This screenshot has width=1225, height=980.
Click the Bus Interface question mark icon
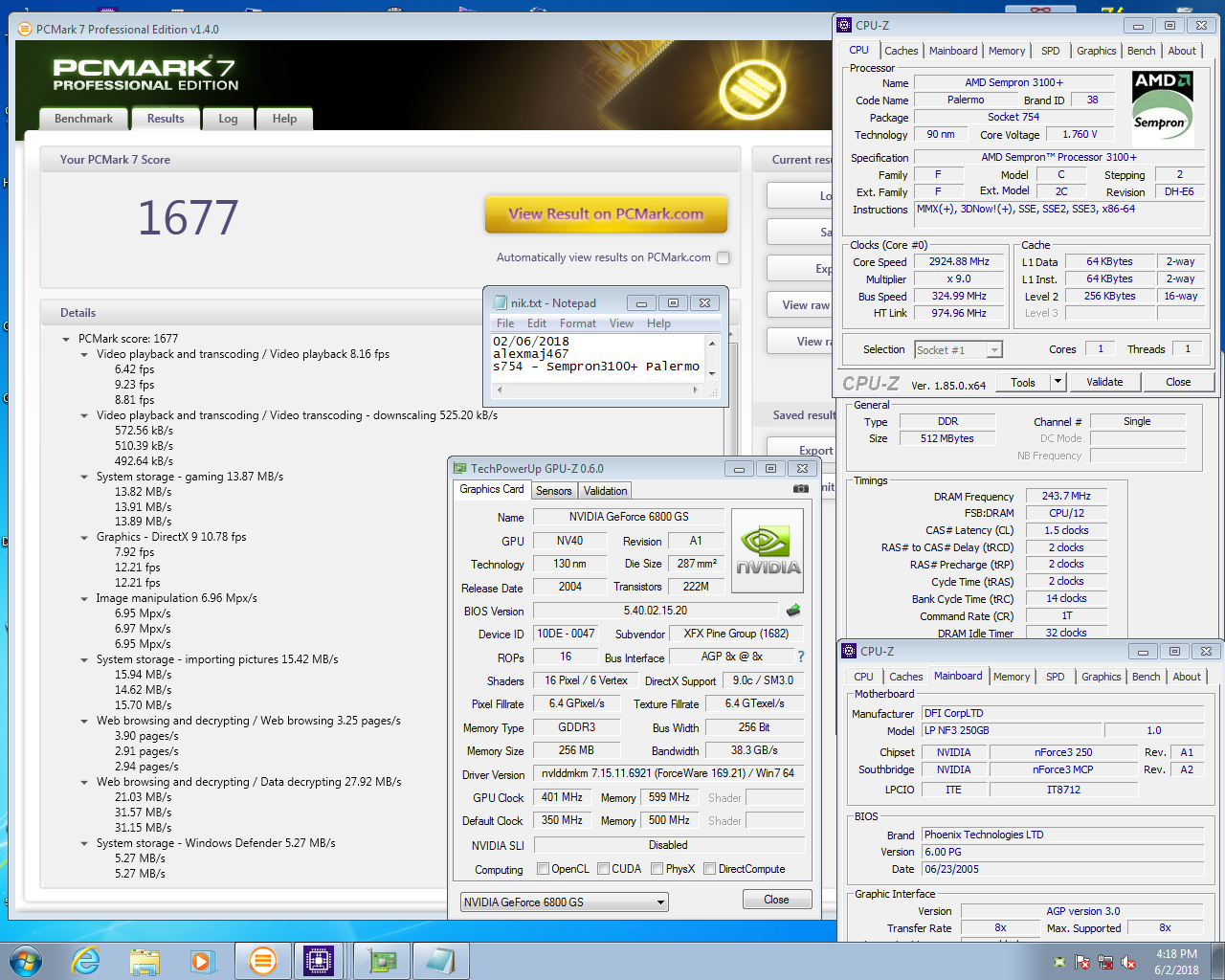(801, 657)
